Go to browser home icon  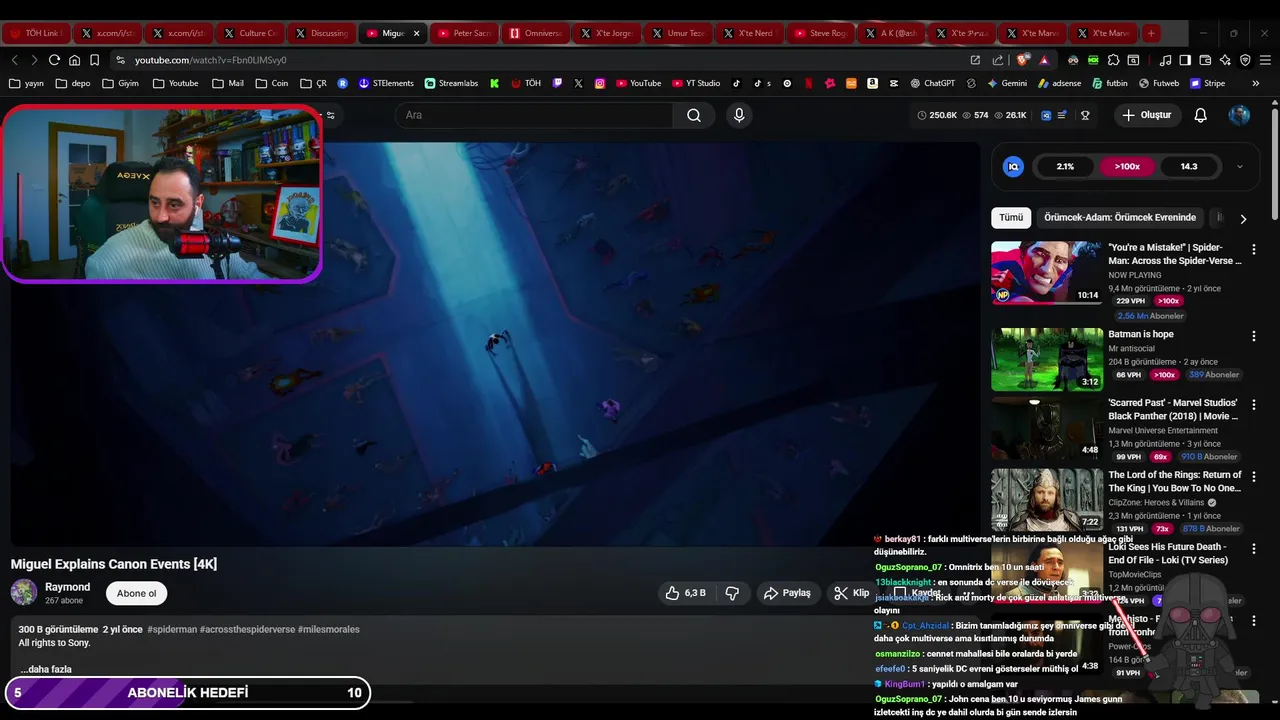[x=74, y=60]
